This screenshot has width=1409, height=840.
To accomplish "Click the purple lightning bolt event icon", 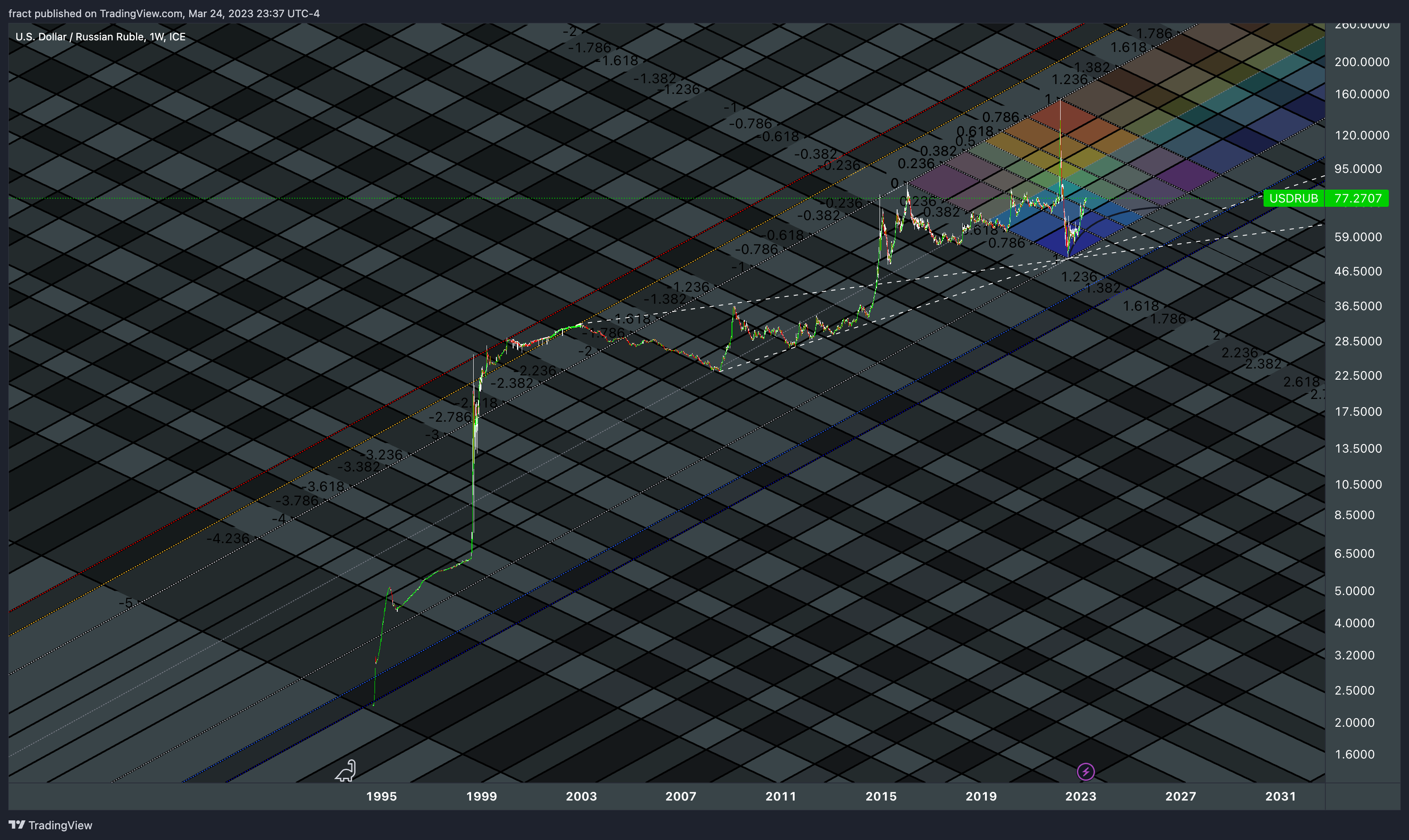I will (x=1085, y=771).
